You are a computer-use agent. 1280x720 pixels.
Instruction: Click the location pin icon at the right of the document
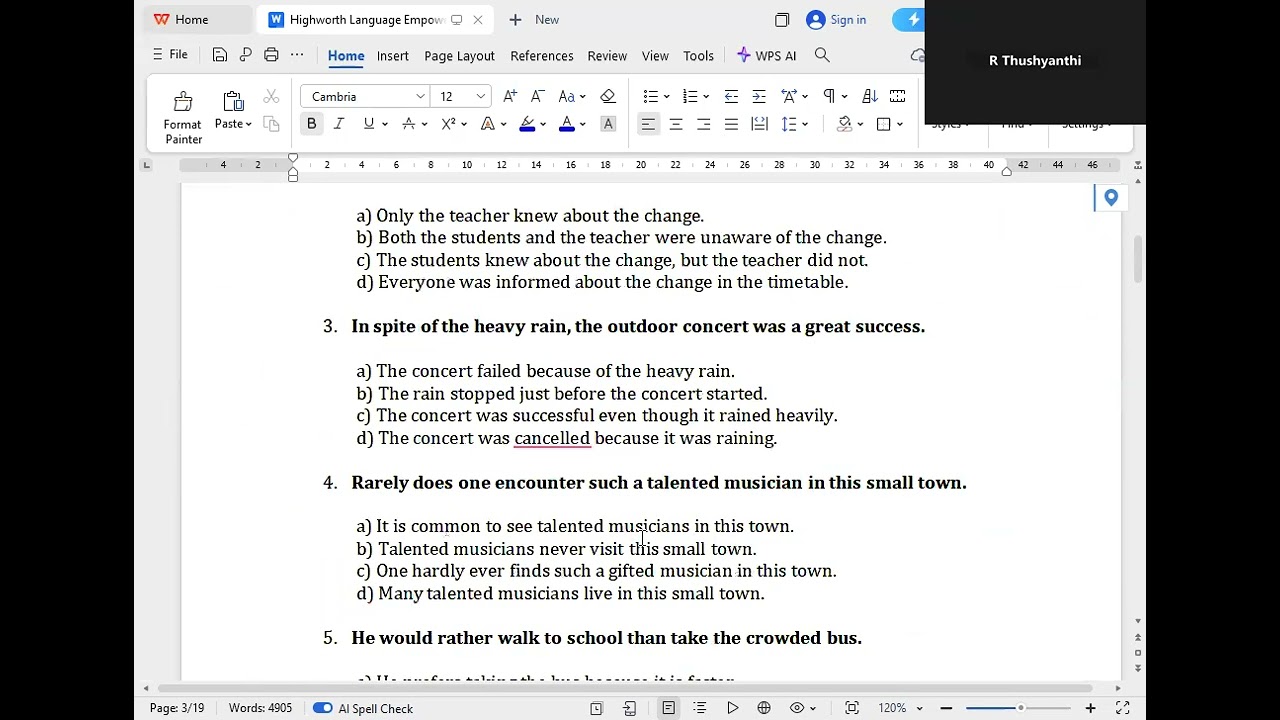[x=1110, y=198]
